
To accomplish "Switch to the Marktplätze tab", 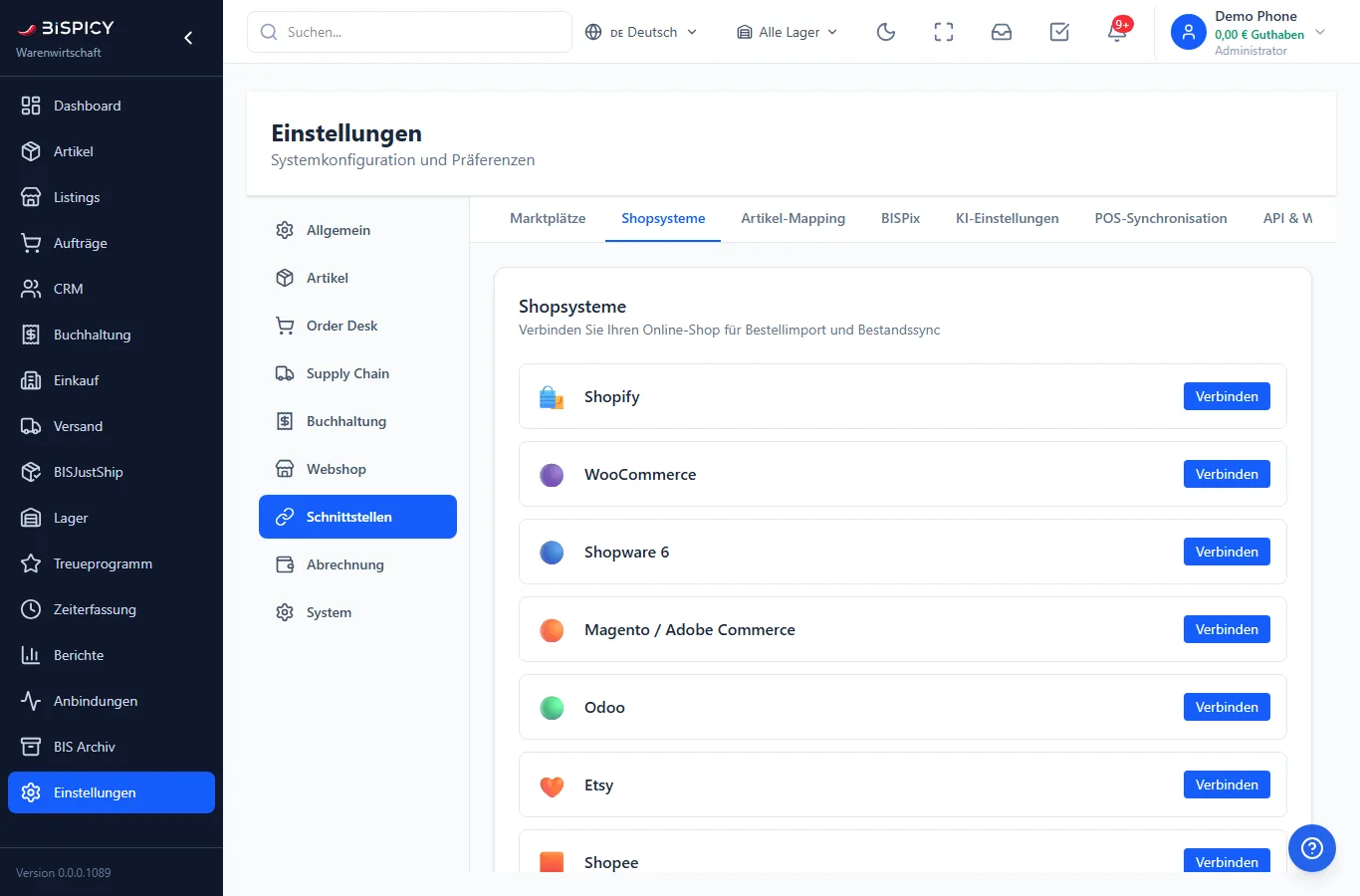I will (x=548, y=218).
